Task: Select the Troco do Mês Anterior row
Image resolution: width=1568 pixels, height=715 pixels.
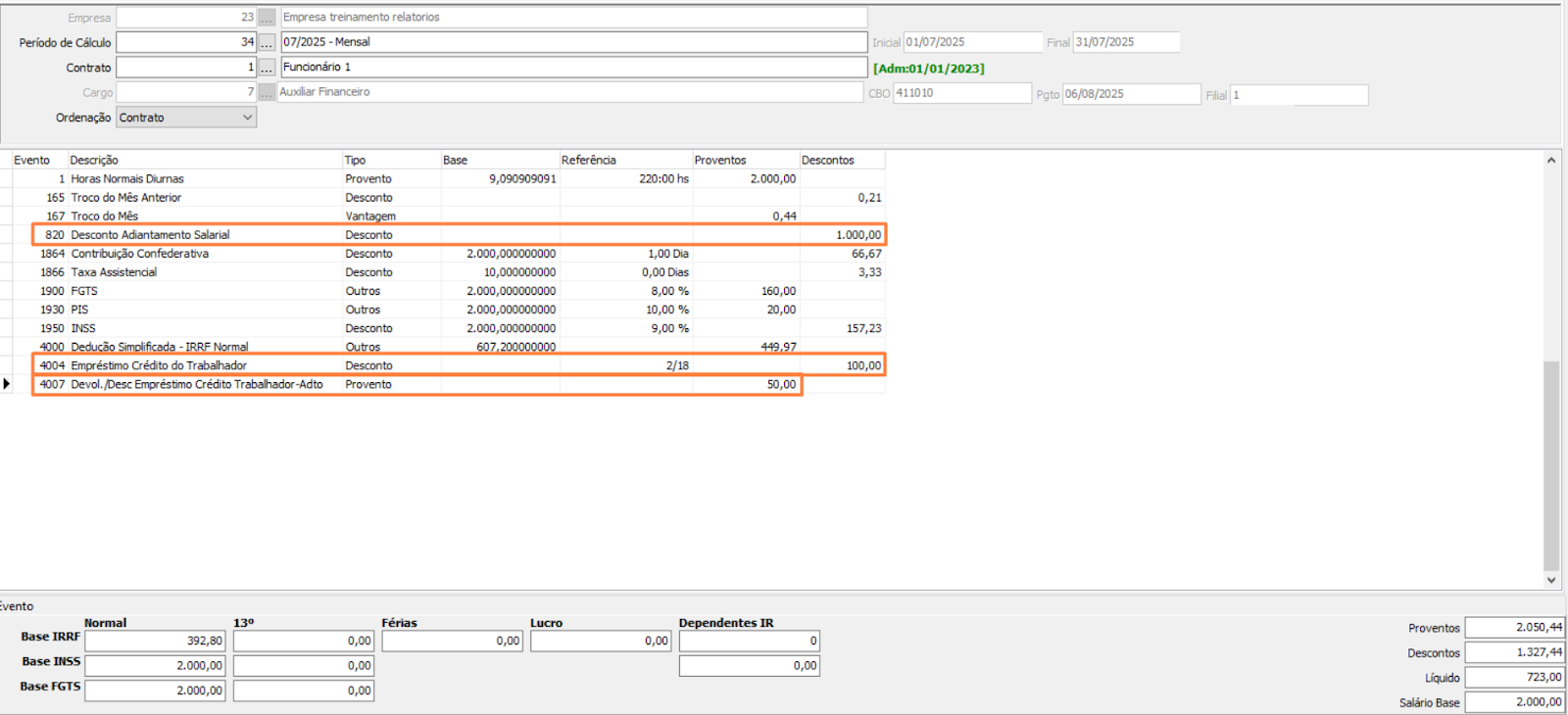Action: tap(448, 198)
